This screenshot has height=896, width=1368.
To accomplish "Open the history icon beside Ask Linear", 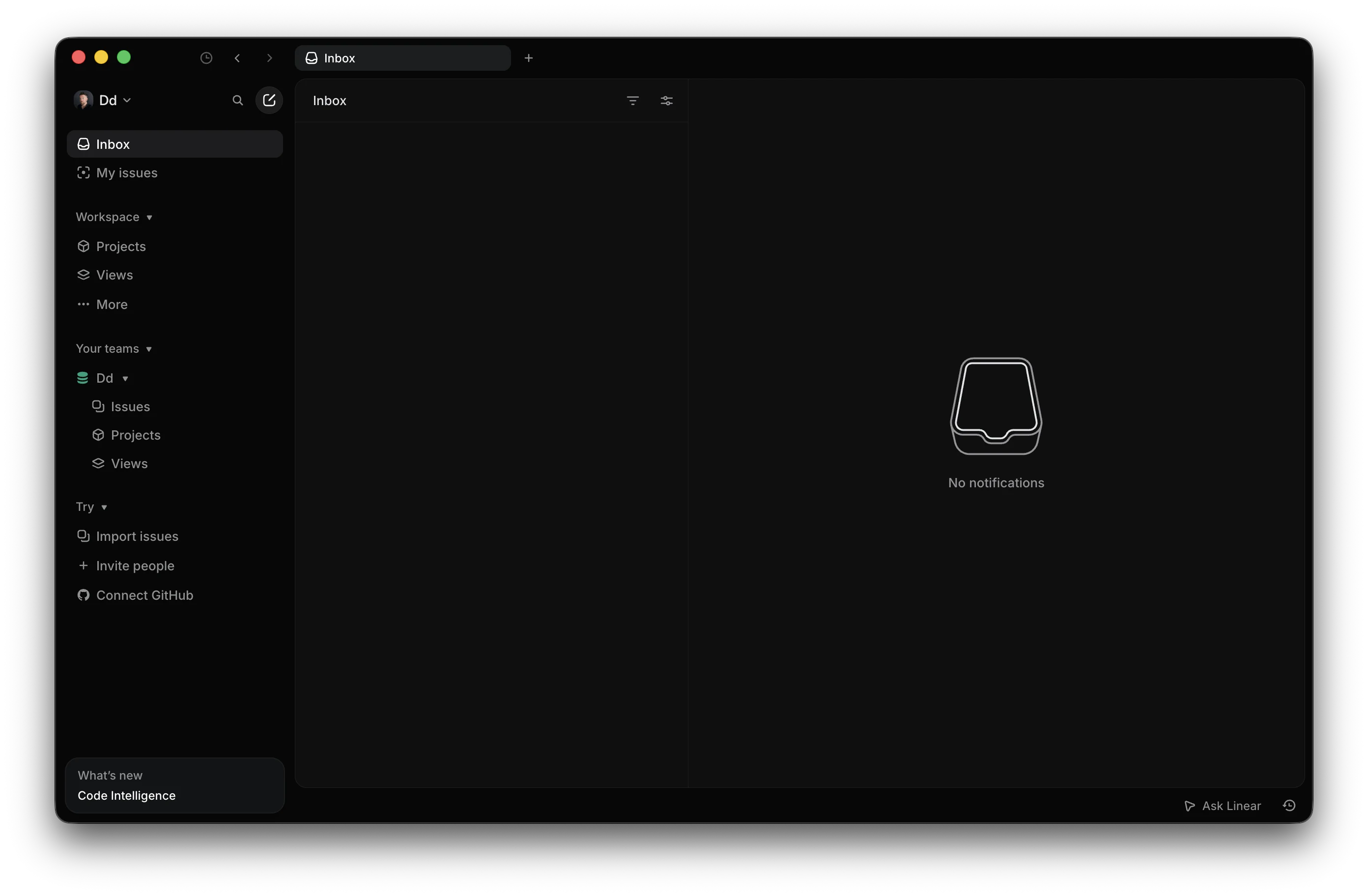I will tap(1289, 806).
